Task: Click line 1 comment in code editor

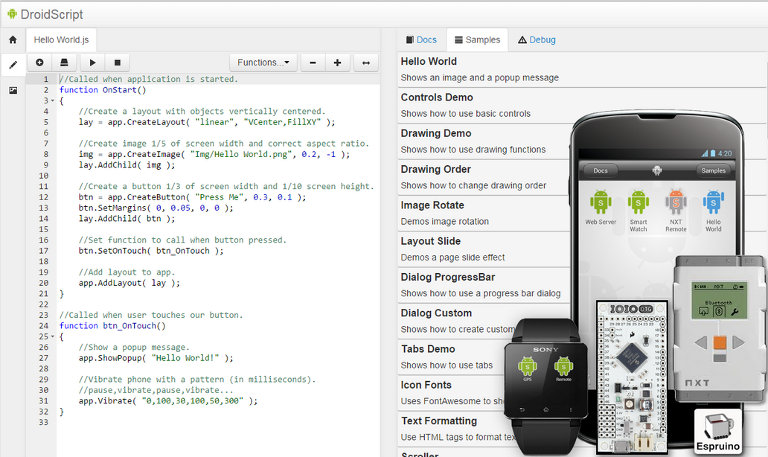Action: coord(148,79)
